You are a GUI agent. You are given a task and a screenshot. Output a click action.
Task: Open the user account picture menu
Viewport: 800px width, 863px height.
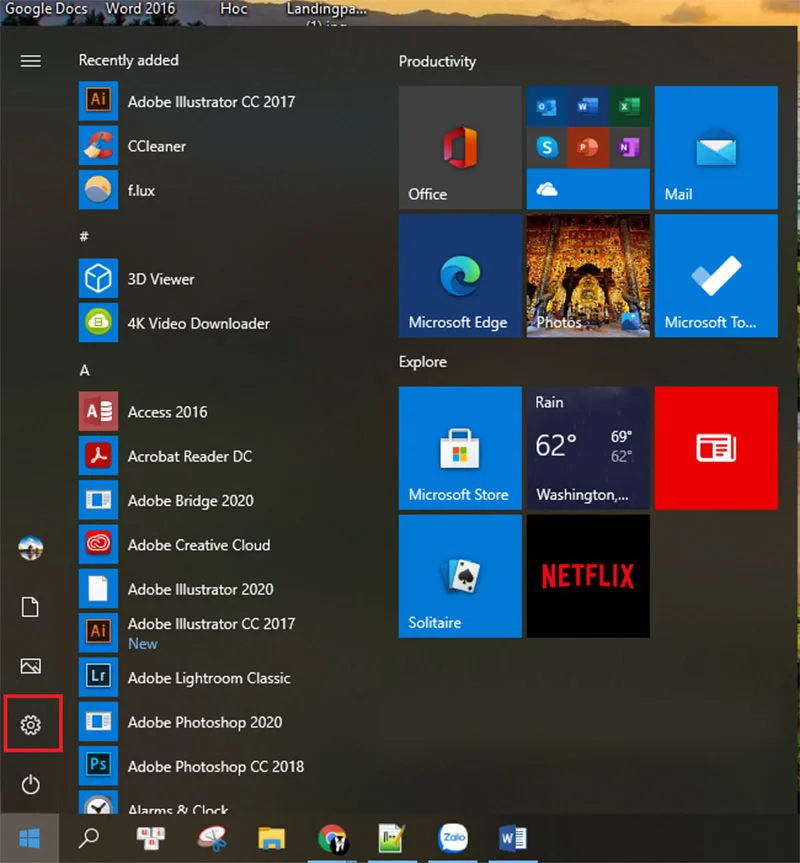click(x=30, y=548)
